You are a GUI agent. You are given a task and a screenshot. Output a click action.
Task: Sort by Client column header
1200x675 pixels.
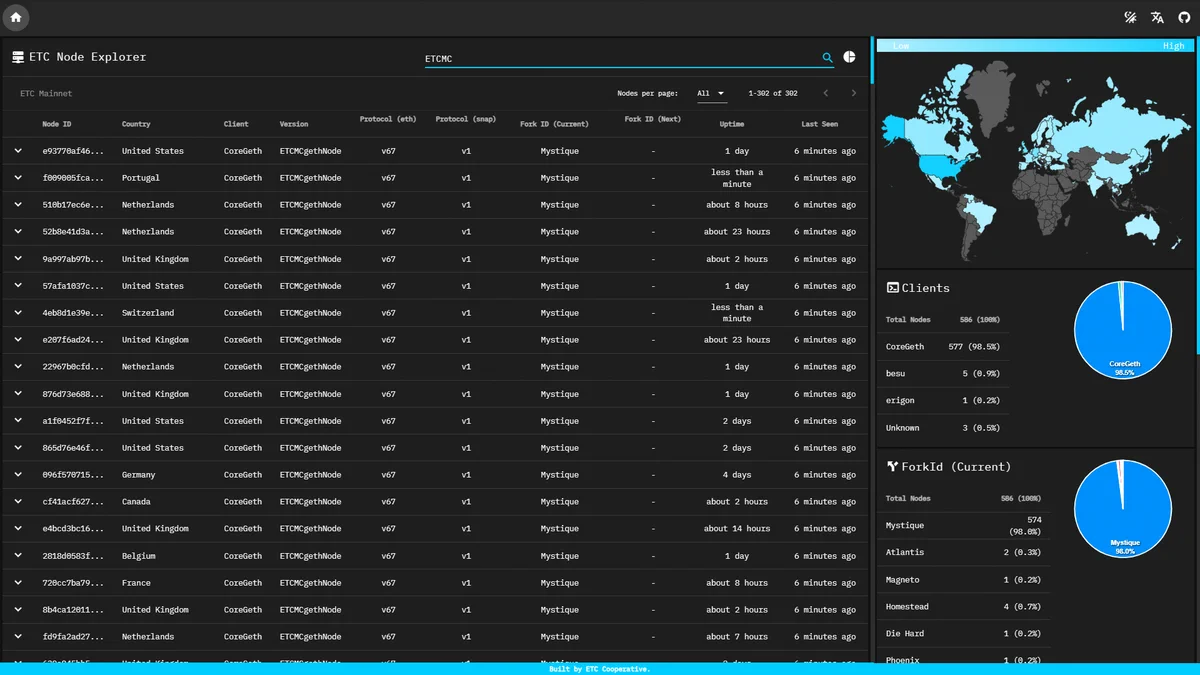[236, 124]
